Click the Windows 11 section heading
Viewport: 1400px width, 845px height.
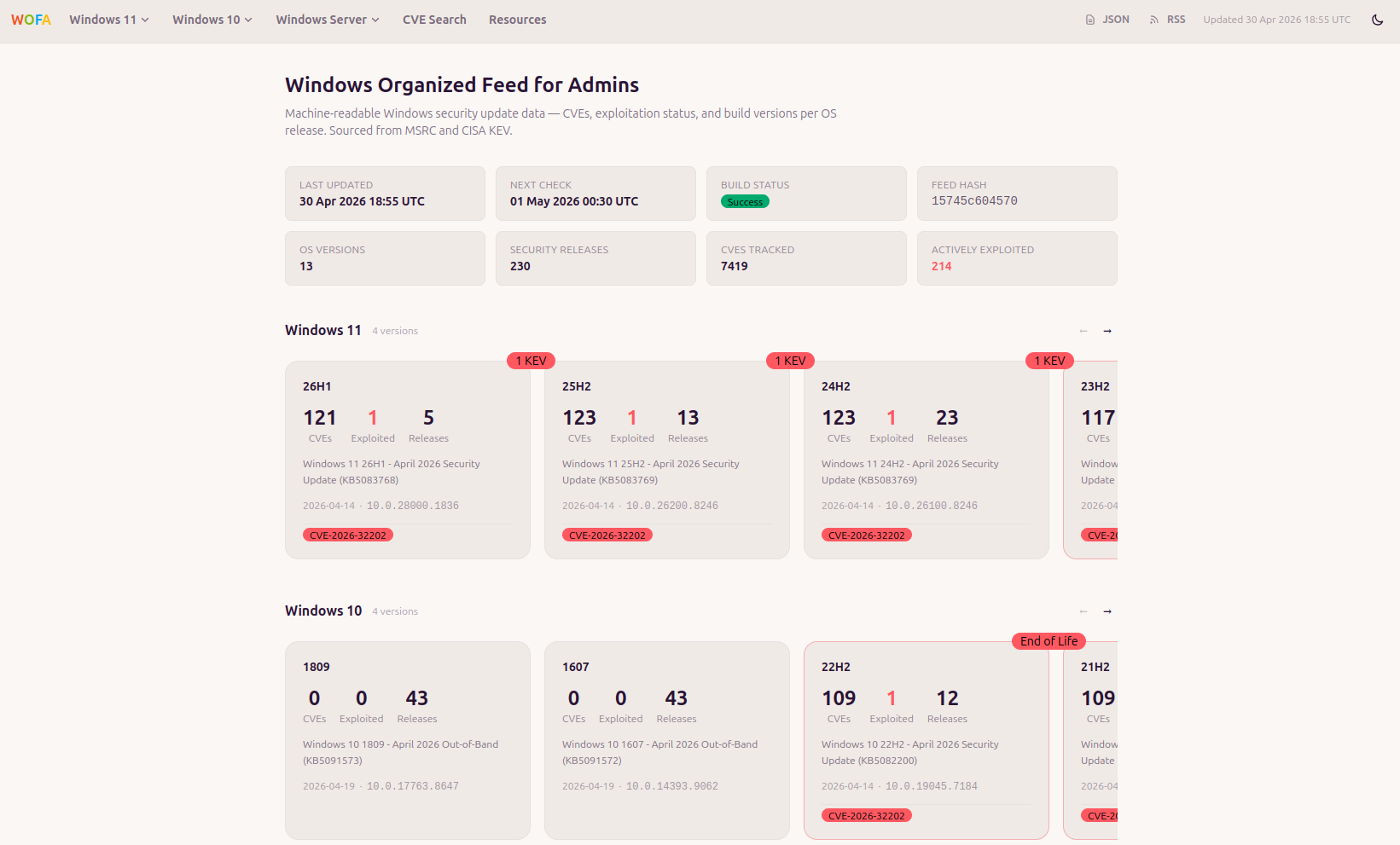point(323,330)
